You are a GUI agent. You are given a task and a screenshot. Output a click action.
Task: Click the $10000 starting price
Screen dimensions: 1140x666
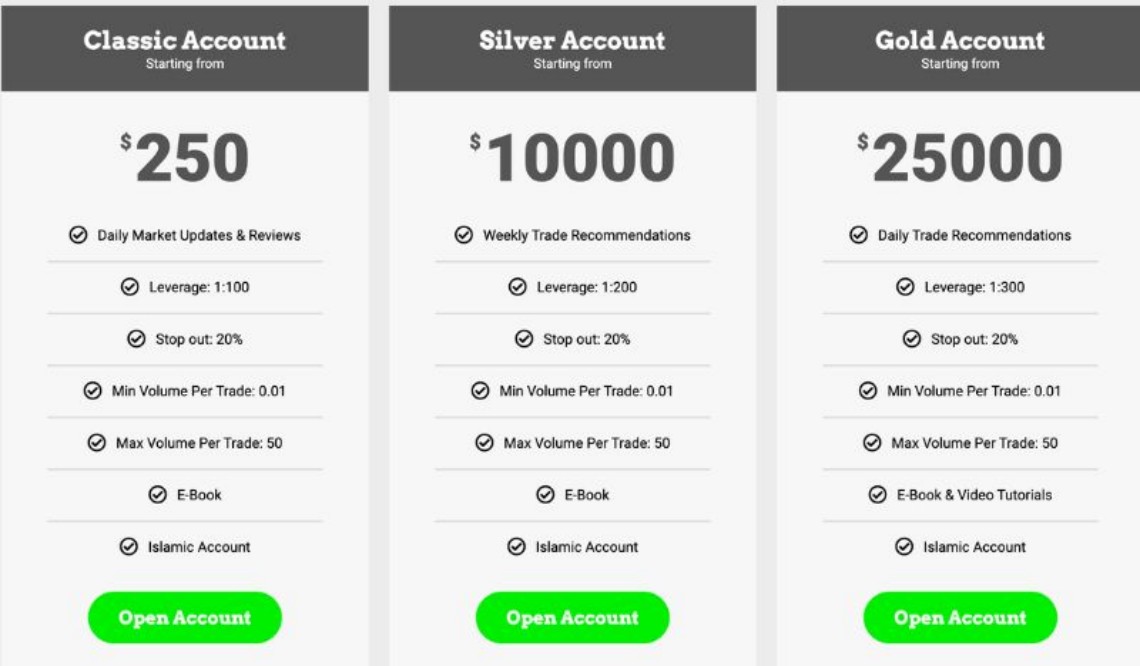coord(572,157)
